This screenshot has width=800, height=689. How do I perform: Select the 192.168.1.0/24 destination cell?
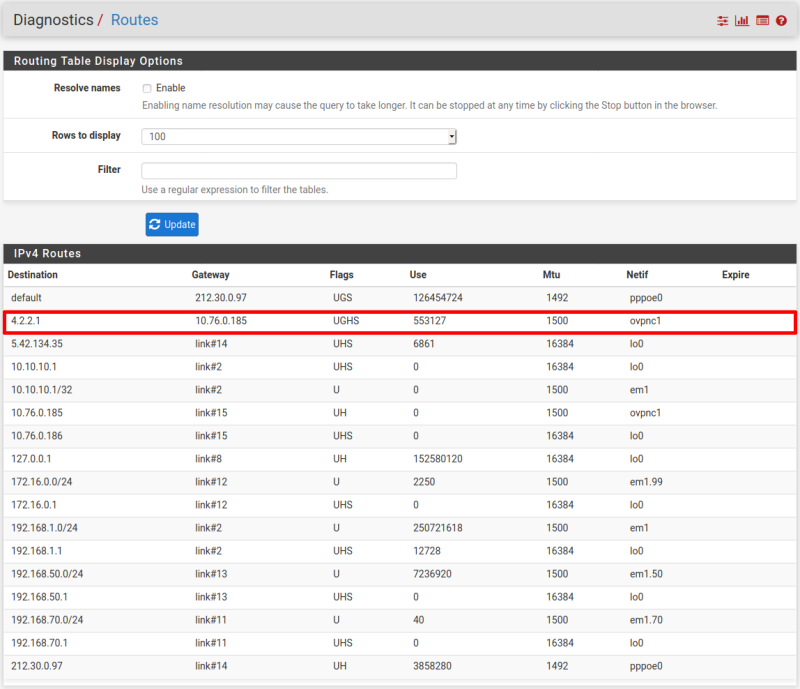point(44,527)
